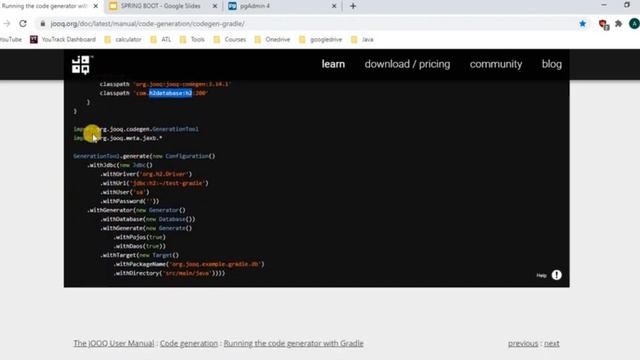
Task: Click the .withPackageName code line
Action: [x=189, y=264]
